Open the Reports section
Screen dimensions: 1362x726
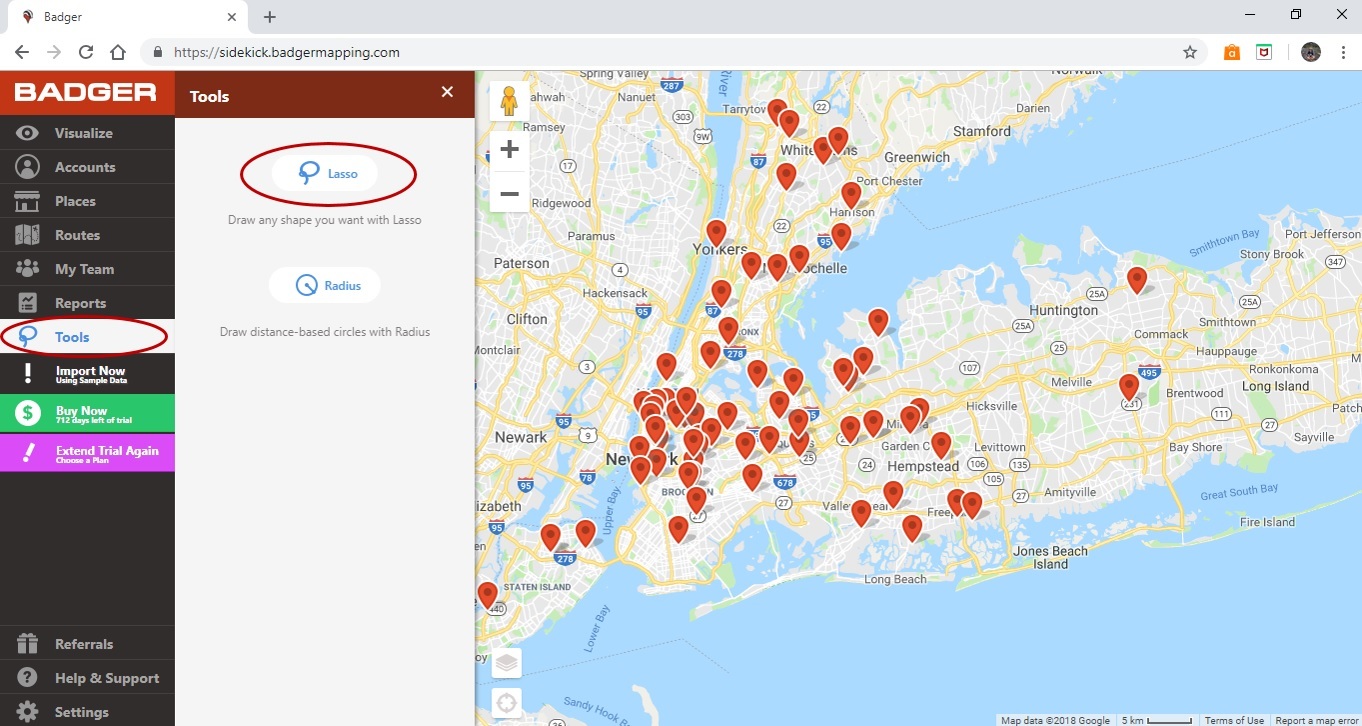pos(87,303)
